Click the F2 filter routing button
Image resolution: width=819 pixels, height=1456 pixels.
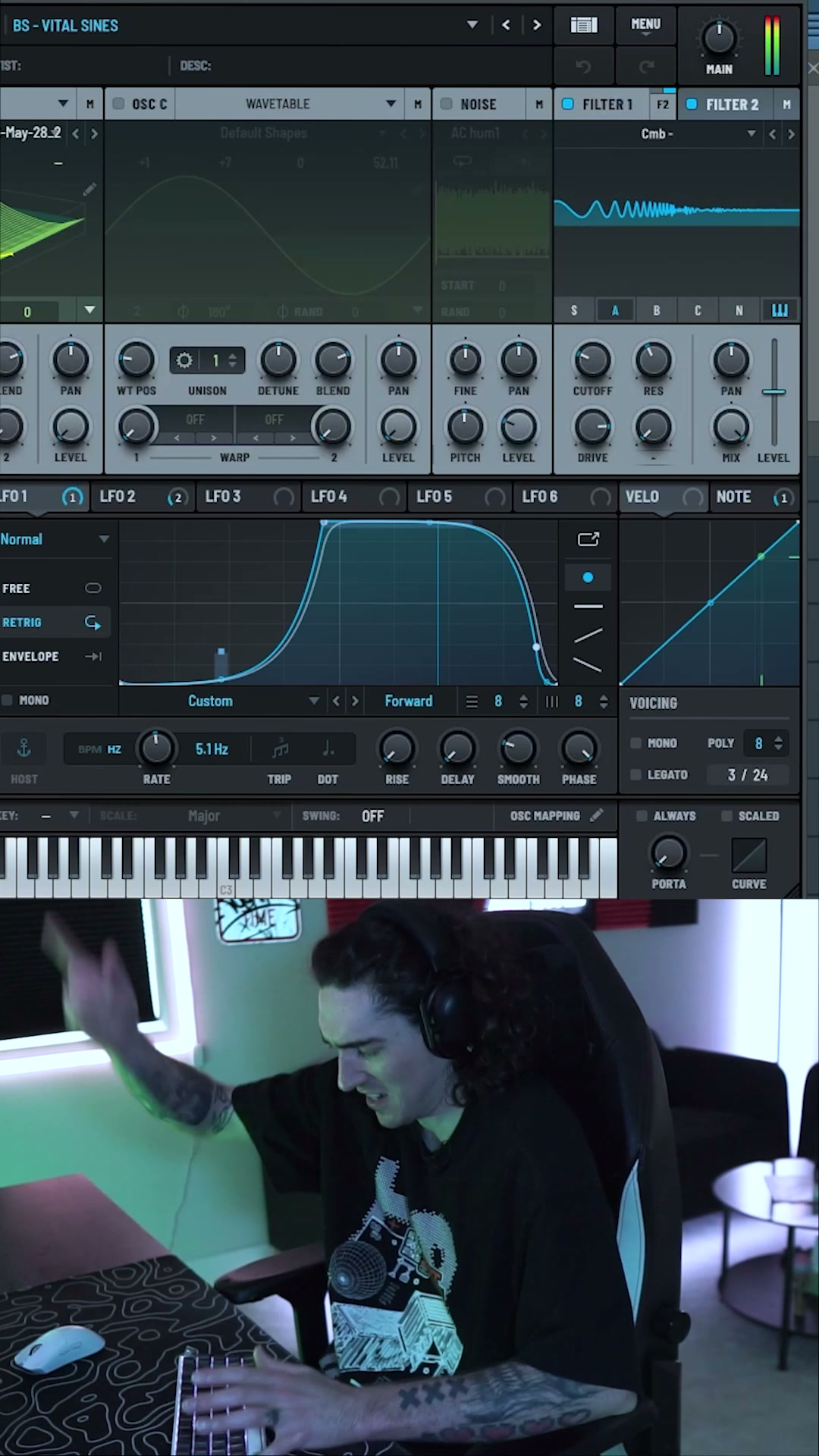[663, 105]
